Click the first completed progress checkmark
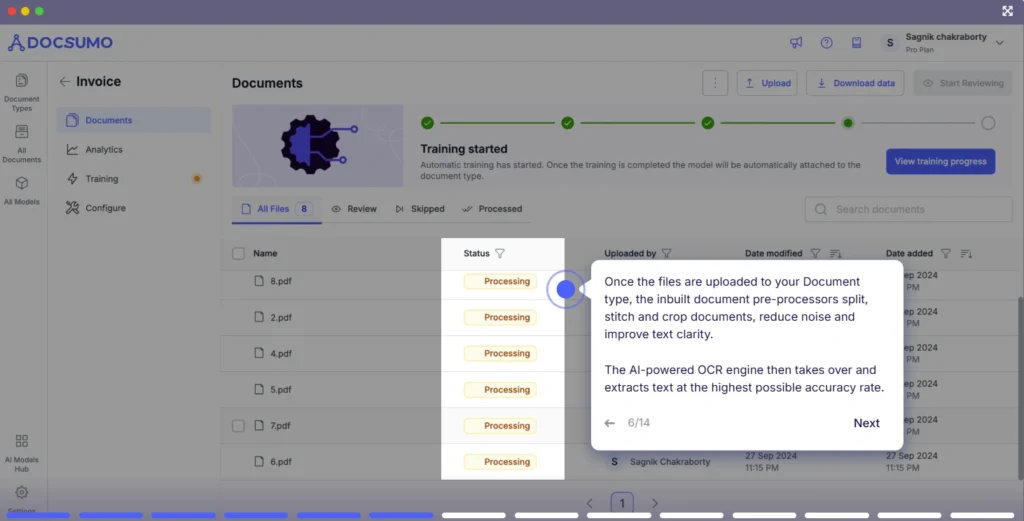 point(427,123)
